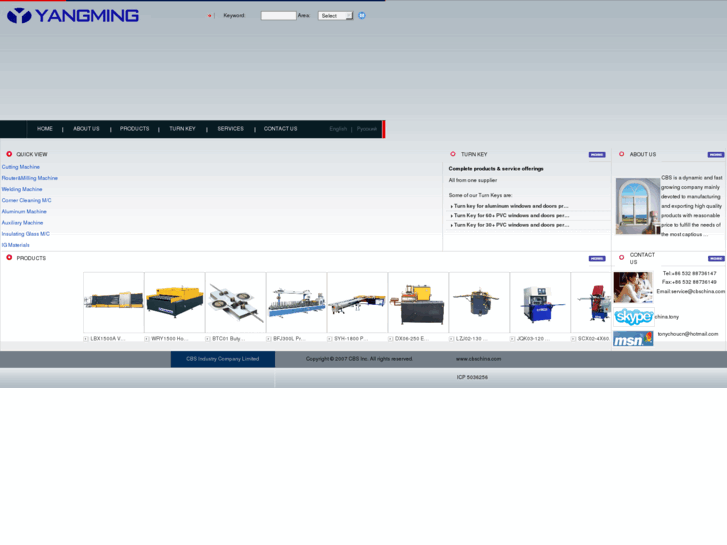The image size is (727, 545).
Task: Open Auxiliary Machine link
Action: 22,223
